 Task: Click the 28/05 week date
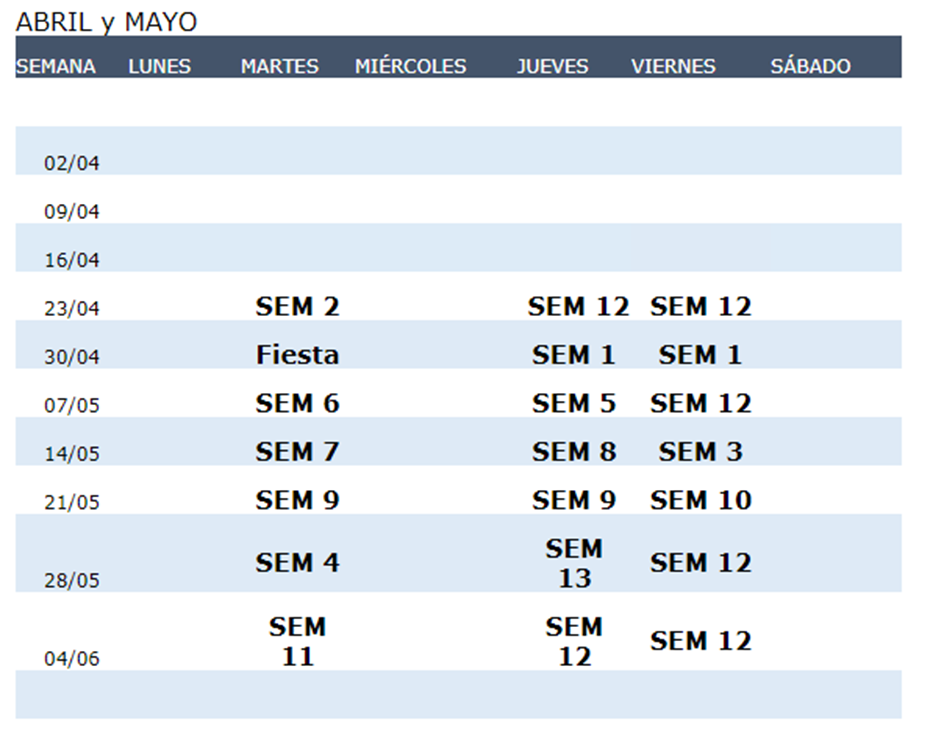71,581
